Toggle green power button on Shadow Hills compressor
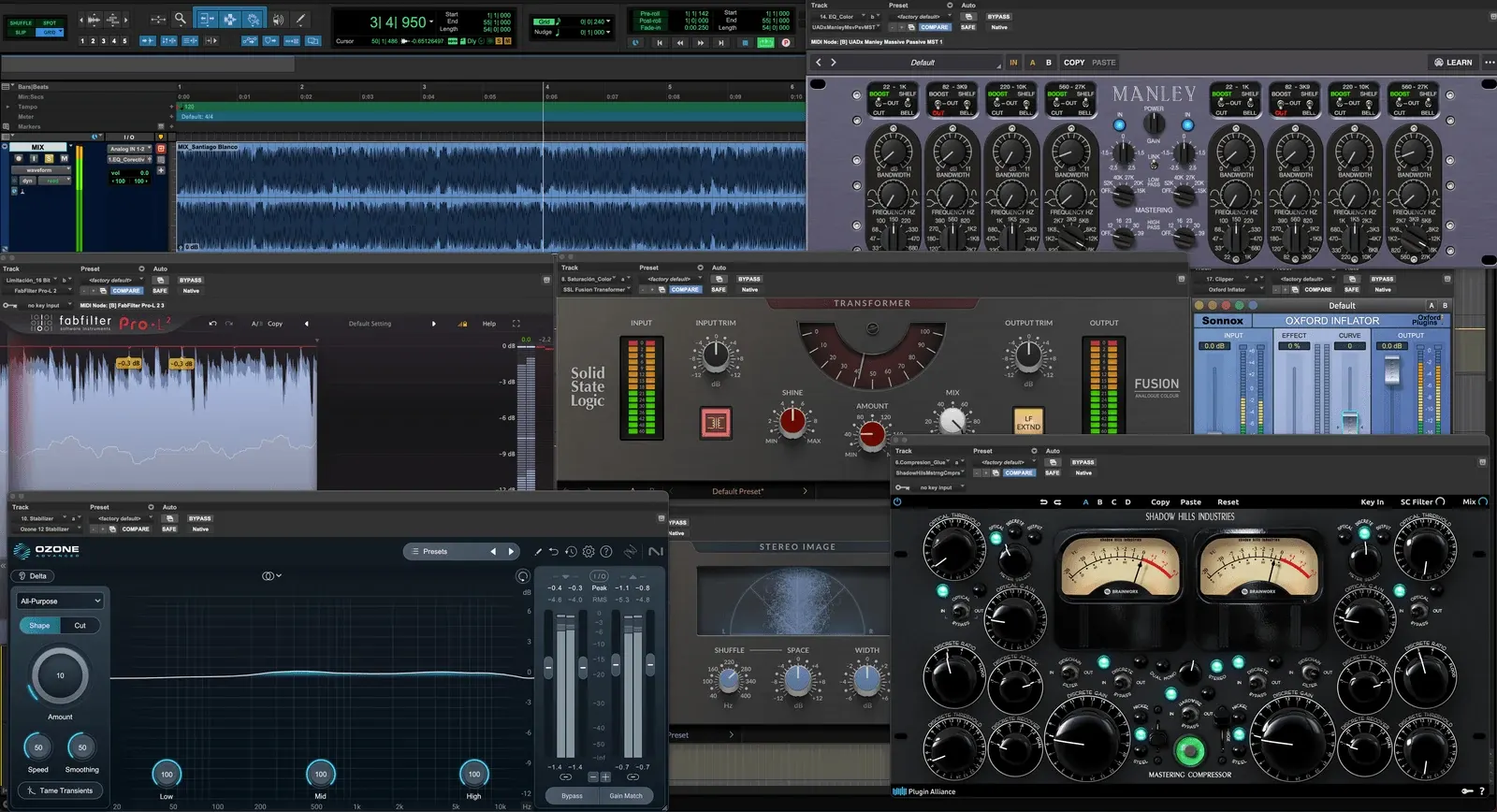1497x812 pixels. (1189, 749)
